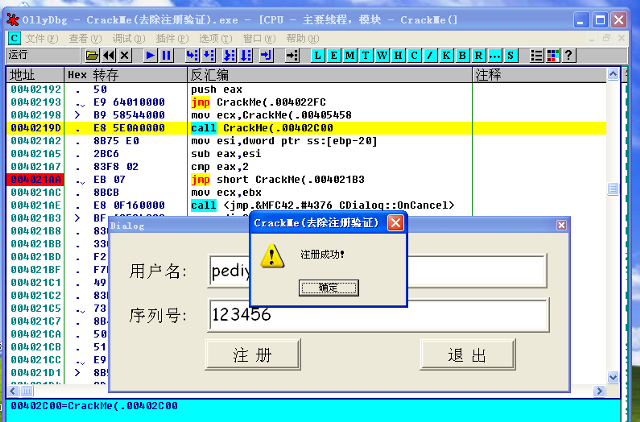Show Threads with the T button
This screenshot has width=640, height=422.
point(366,55)
